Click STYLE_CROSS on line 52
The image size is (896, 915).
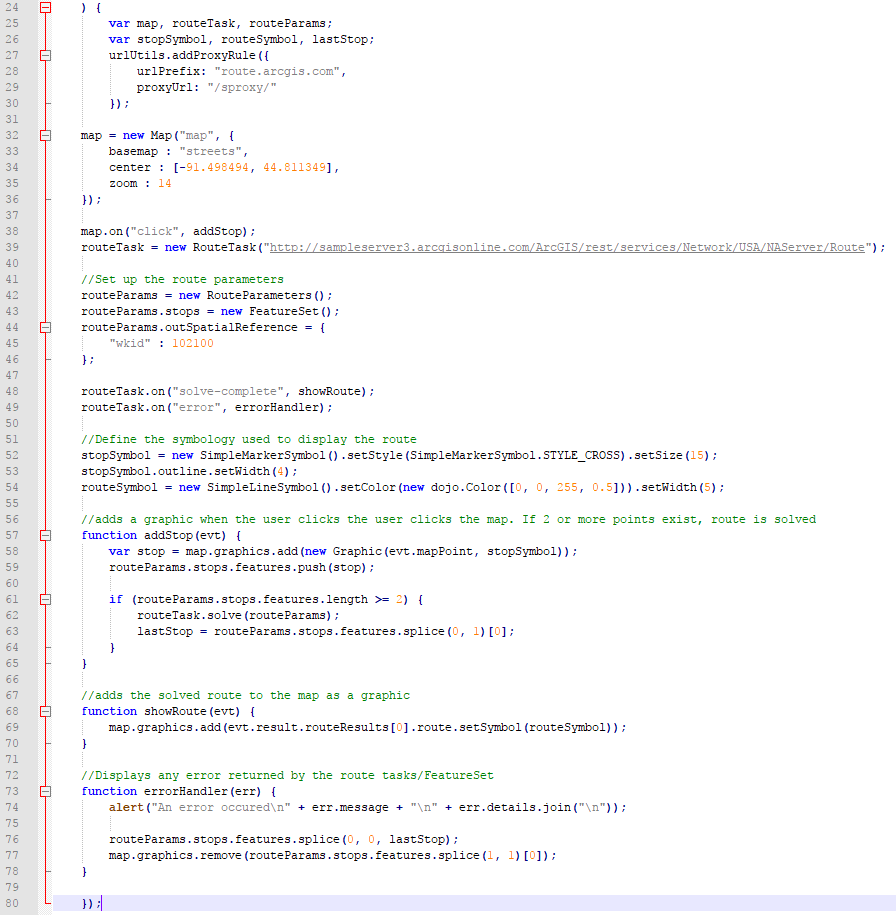pyautogui.click(x=581, y=455)
